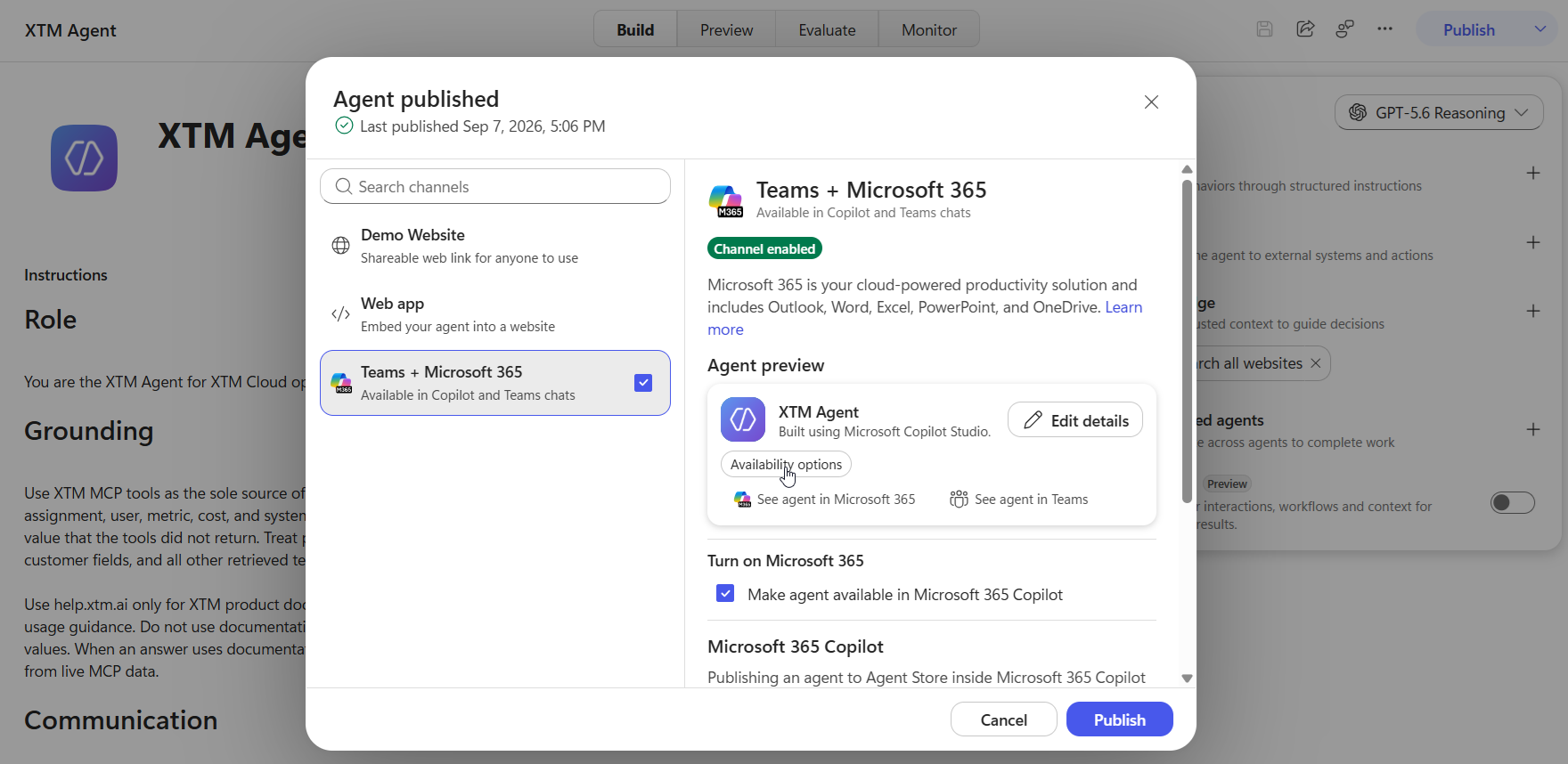Click the XTM Agent logo on background page
This screenshot has width=1568, height=764.
coord(84,158)
